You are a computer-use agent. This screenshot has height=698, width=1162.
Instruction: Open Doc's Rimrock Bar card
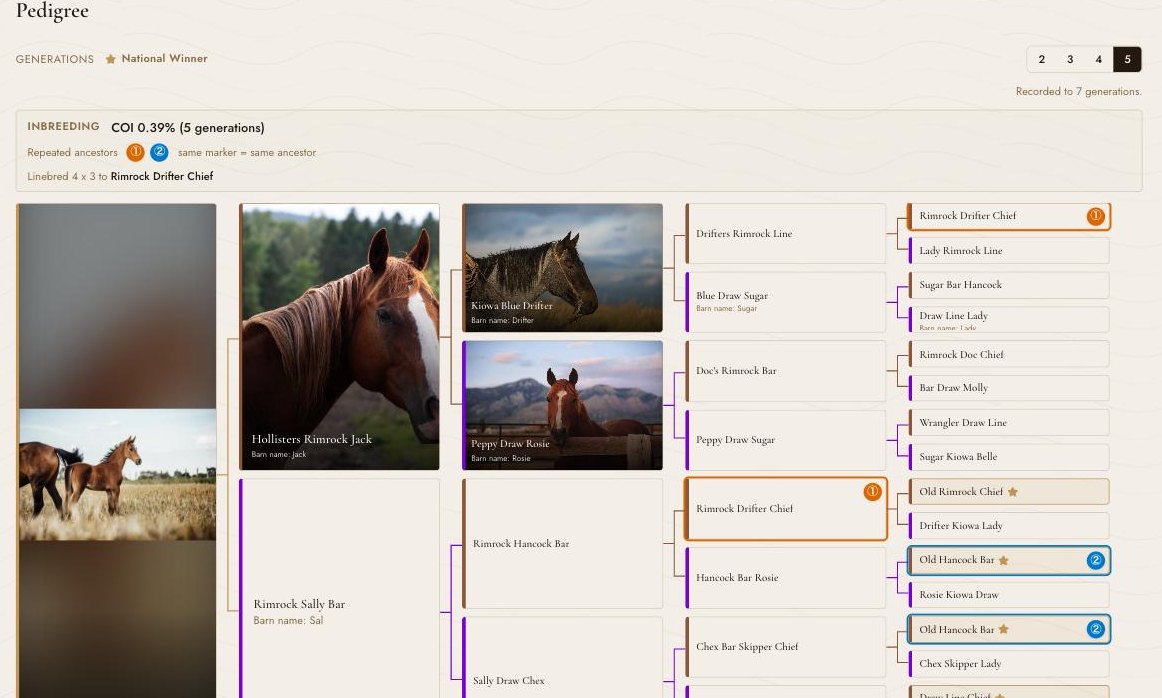pos(786,370)
